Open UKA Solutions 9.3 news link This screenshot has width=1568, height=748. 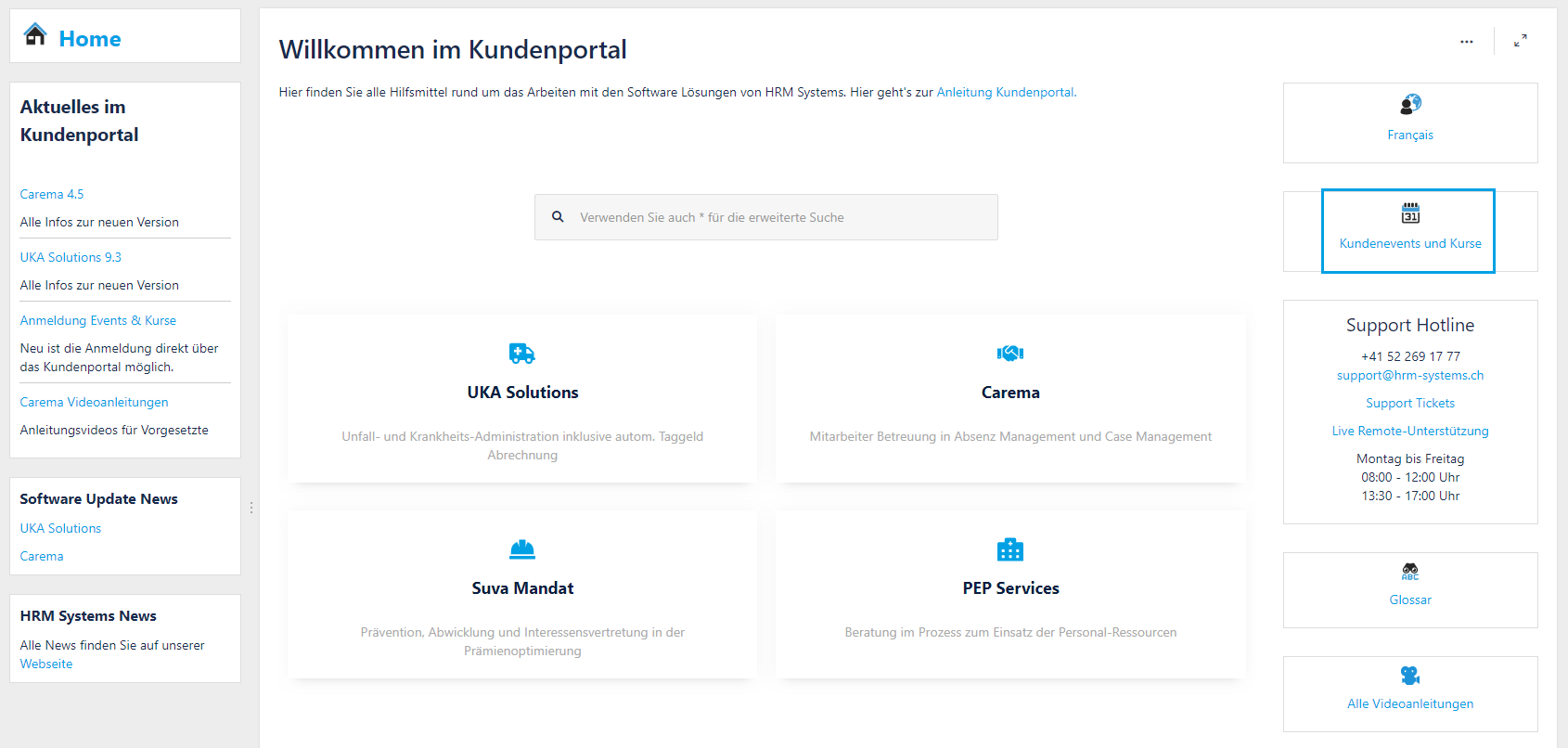pyautogui.click(x=71, y=258)
